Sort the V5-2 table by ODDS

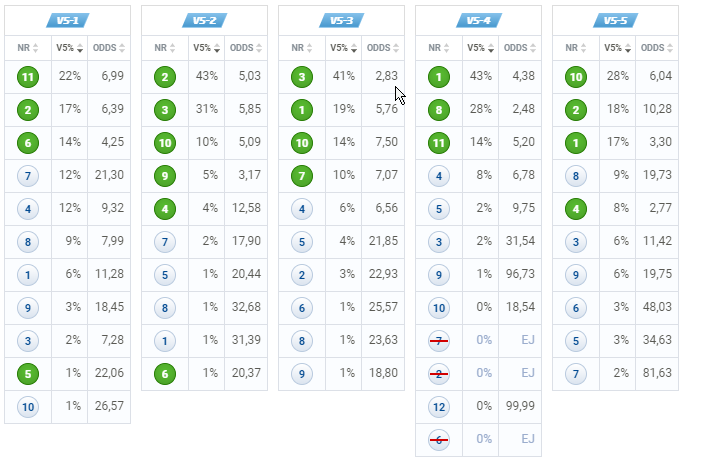coord(246,48)
